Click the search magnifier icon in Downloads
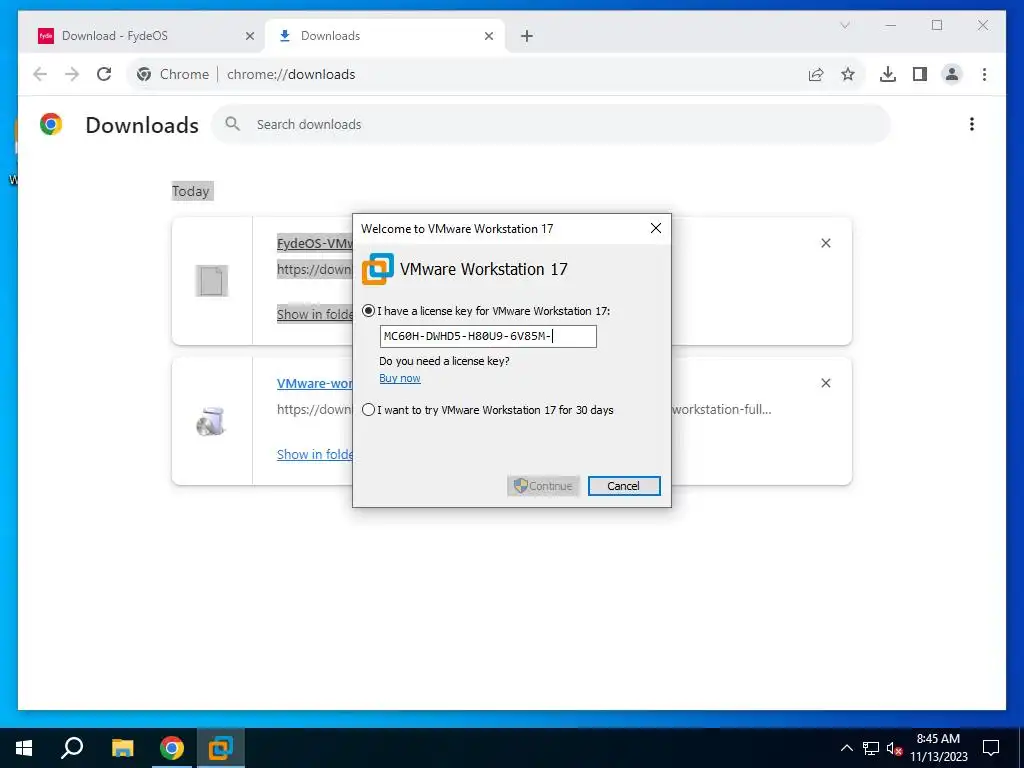 tap(232, 123)
